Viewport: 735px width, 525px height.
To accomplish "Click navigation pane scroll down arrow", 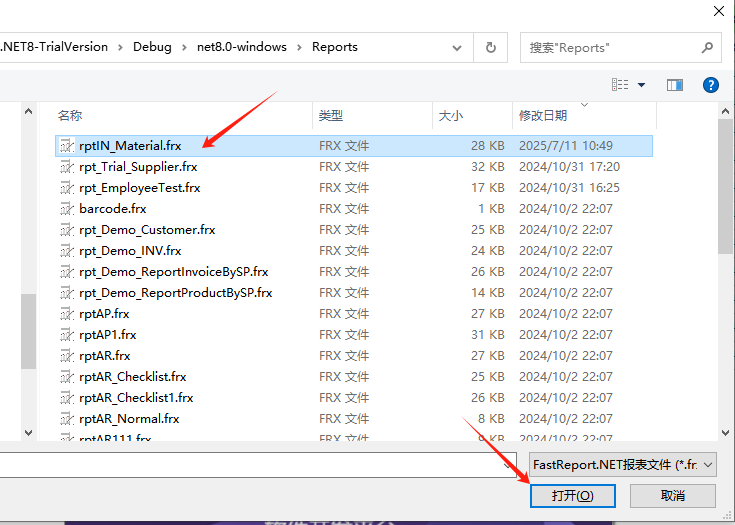I will (x=29, y=433).
